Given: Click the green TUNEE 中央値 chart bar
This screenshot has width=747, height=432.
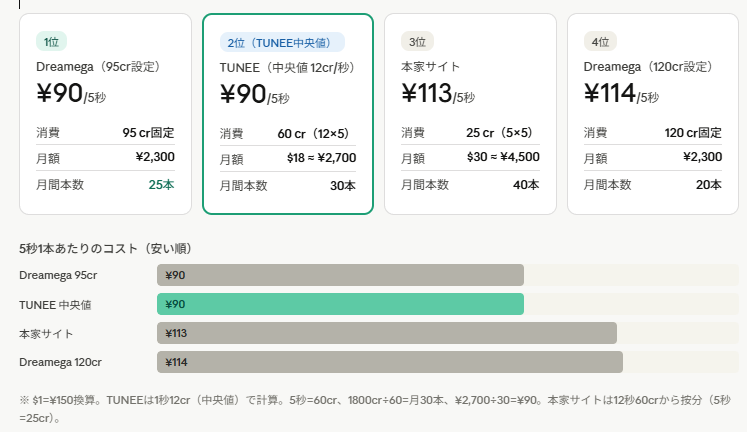Looking at the screenshot, I should [340, 304].
